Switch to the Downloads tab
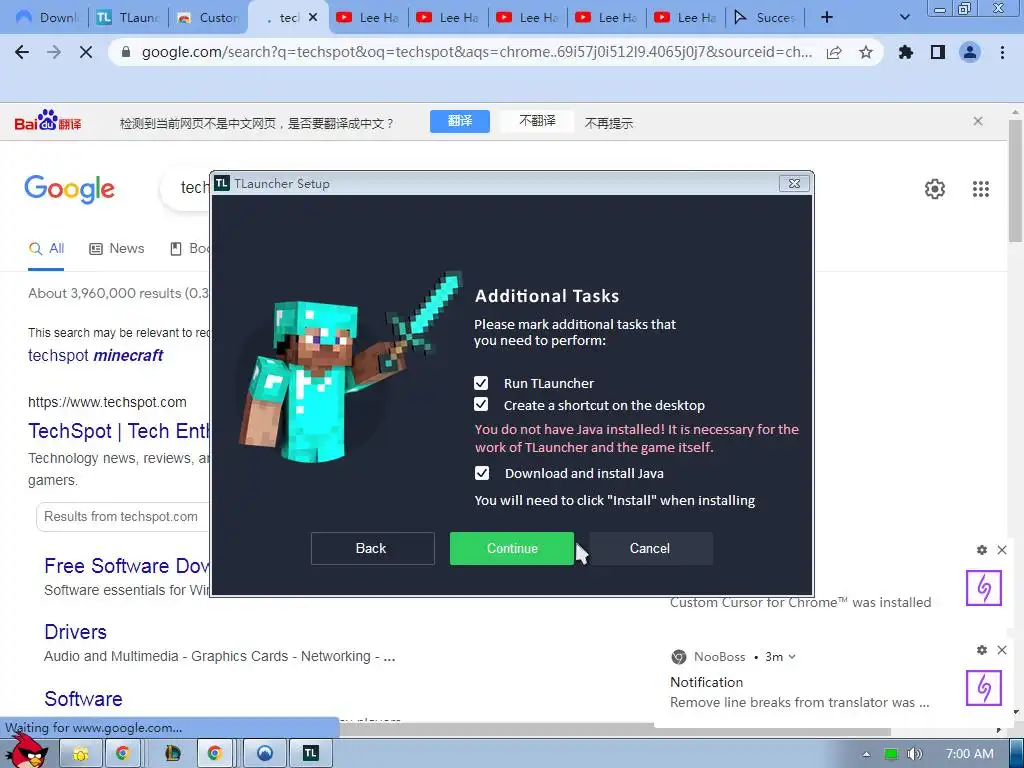Screen dimensions: 1024x768 47,18
